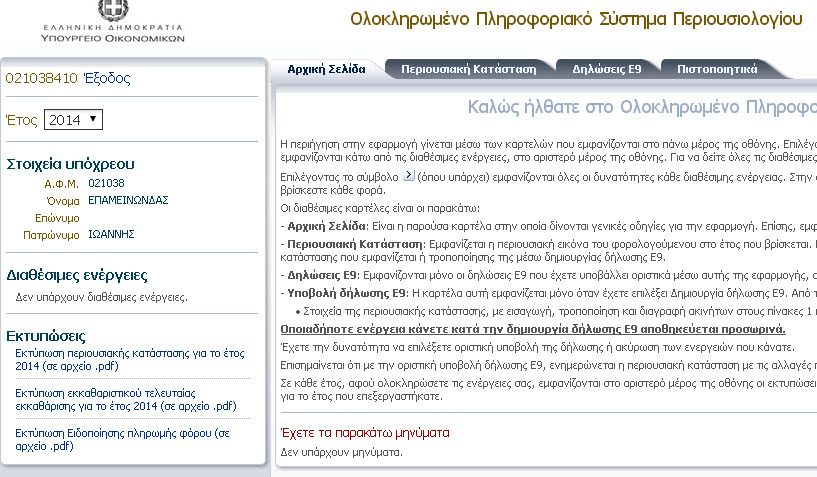Click the Έχετε τα παρακάτω μηνύματα heading

tap(365, 433)
